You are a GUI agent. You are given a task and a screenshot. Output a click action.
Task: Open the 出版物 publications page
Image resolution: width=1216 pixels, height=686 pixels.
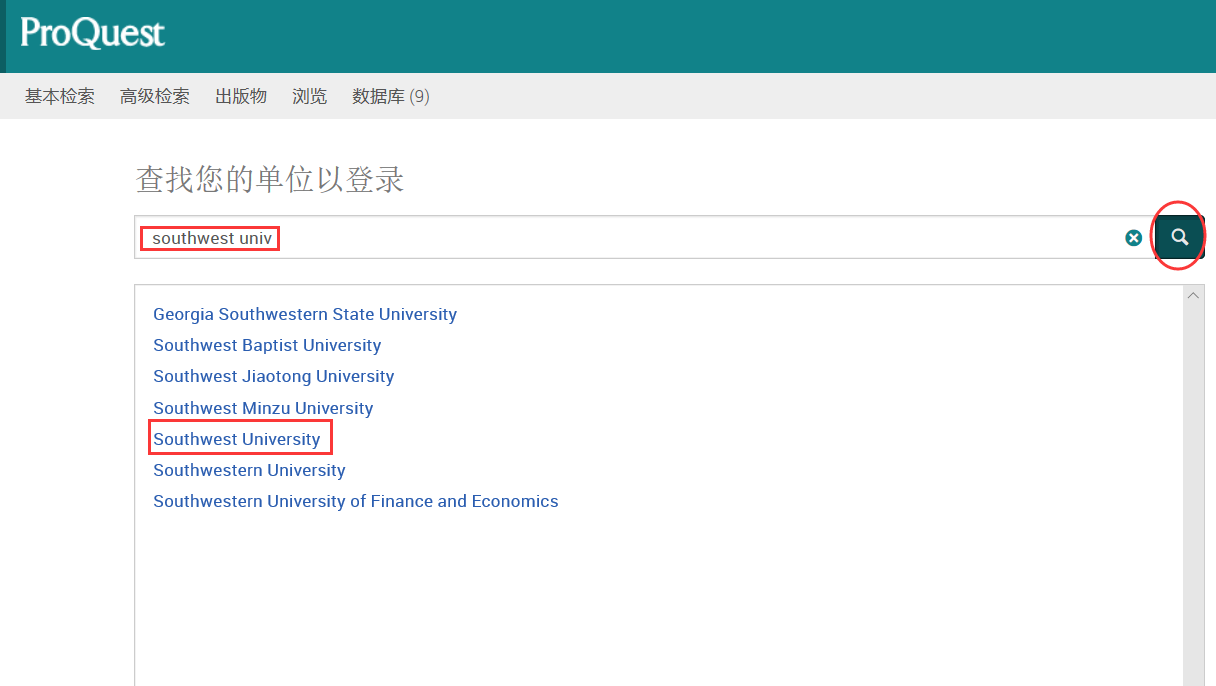click(241, 97)
